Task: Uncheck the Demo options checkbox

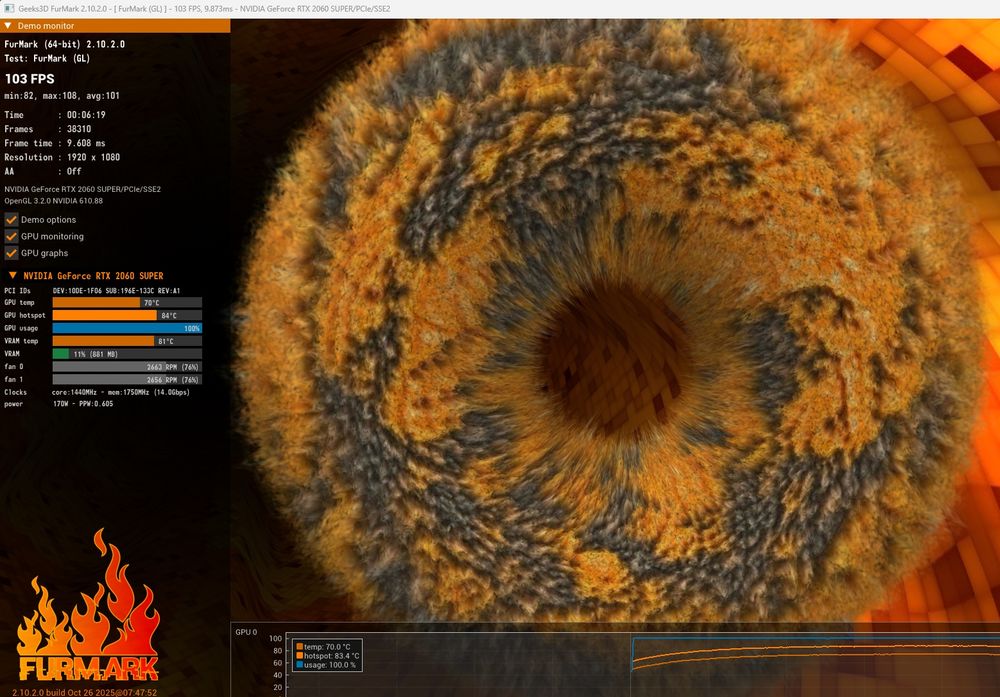Action: pos(11,219)
